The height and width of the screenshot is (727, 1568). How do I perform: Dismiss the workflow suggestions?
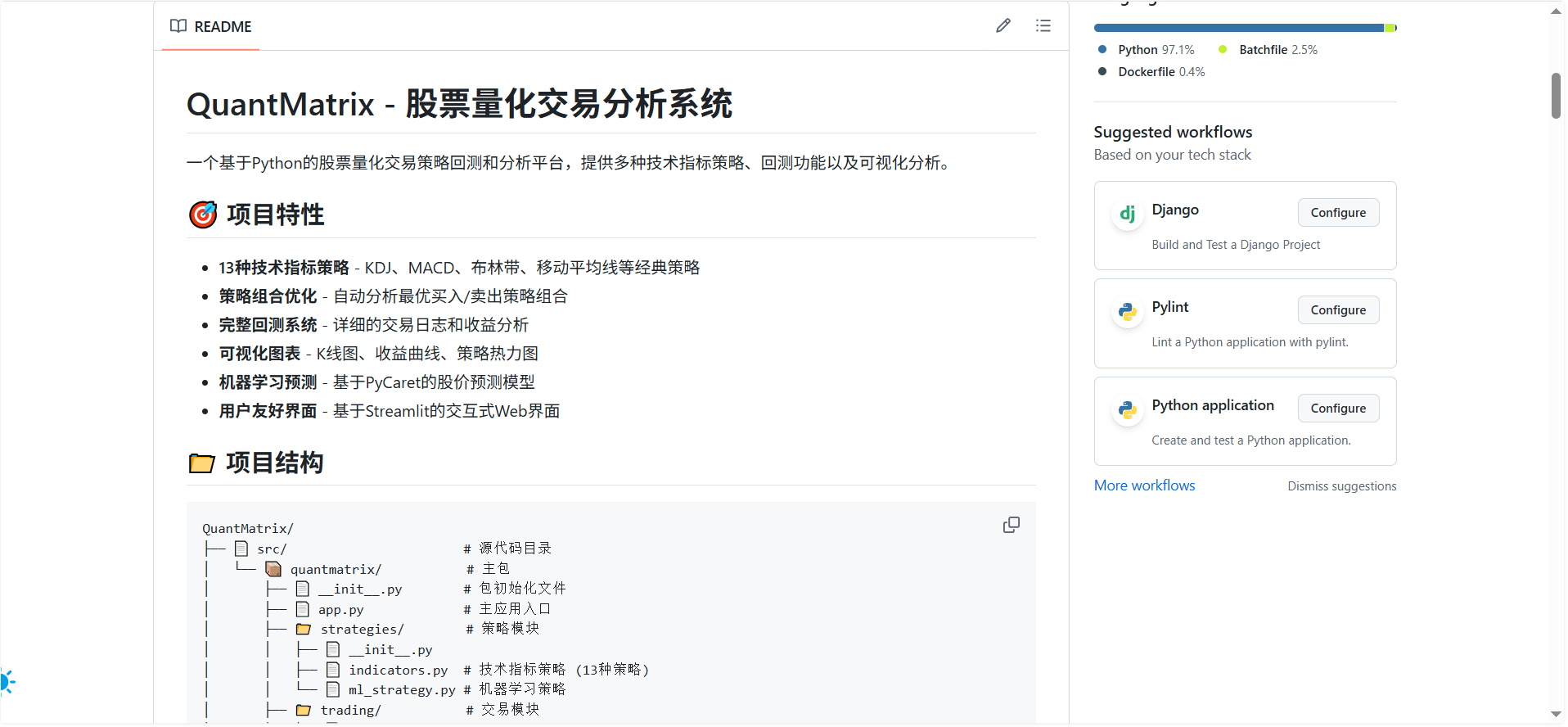pyautogui.click(x=1341, y=486)
